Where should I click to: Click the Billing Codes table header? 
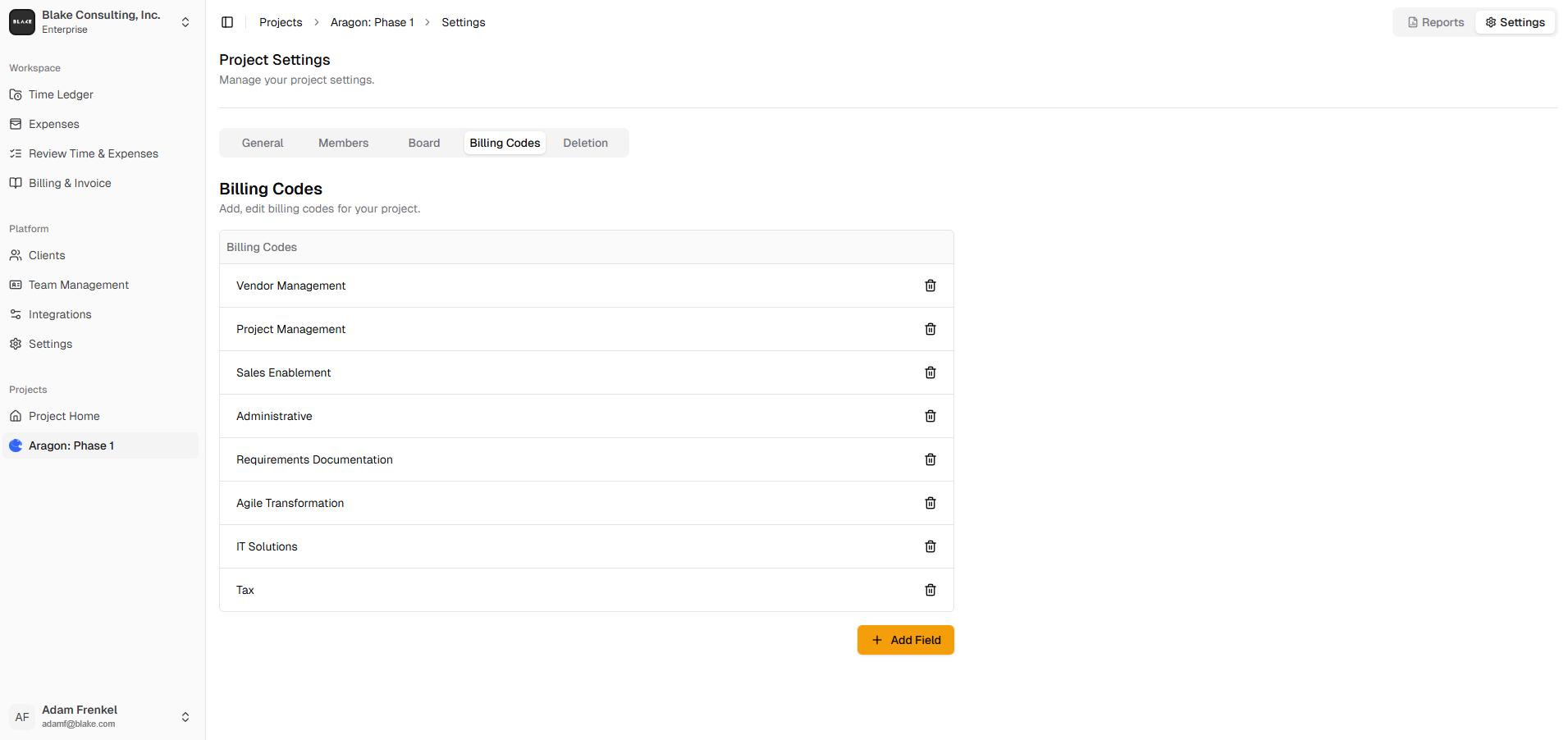pyautogui.click(x=587, y=247)
